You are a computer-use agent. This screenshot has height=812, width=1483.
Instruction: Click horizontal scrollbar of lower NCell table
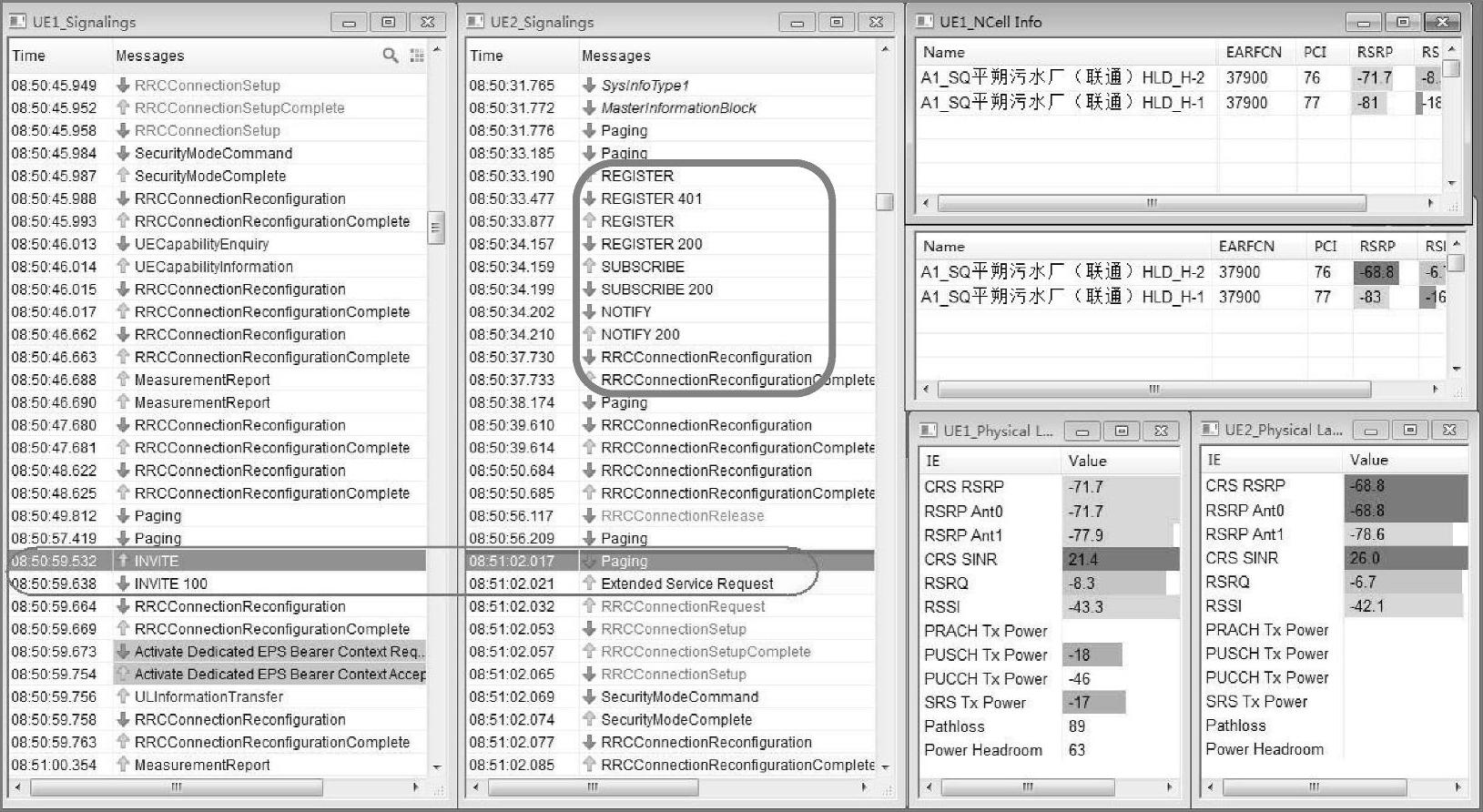click(x=1154, y=389)
